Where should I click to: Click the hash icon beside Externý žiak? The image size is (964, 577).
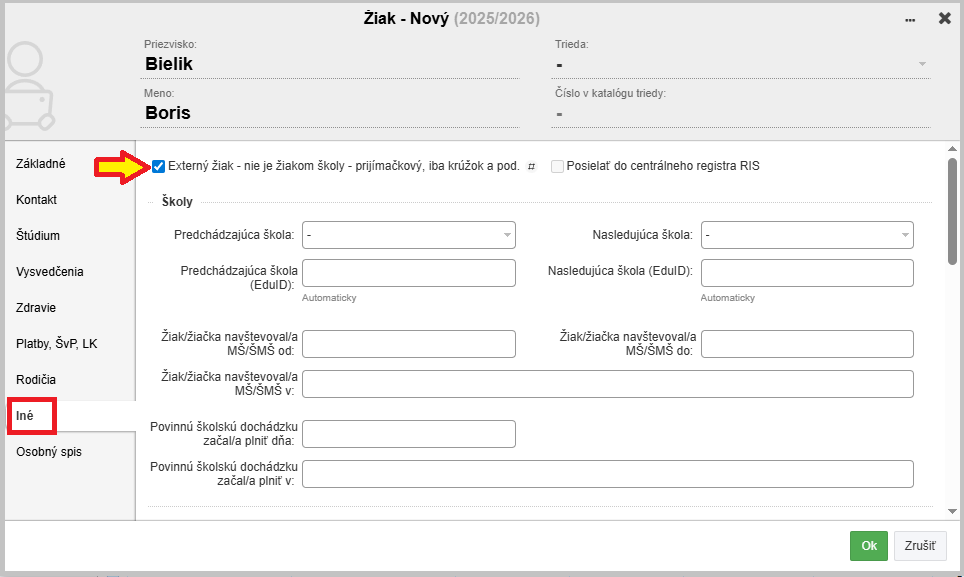(x=531, y=166)
